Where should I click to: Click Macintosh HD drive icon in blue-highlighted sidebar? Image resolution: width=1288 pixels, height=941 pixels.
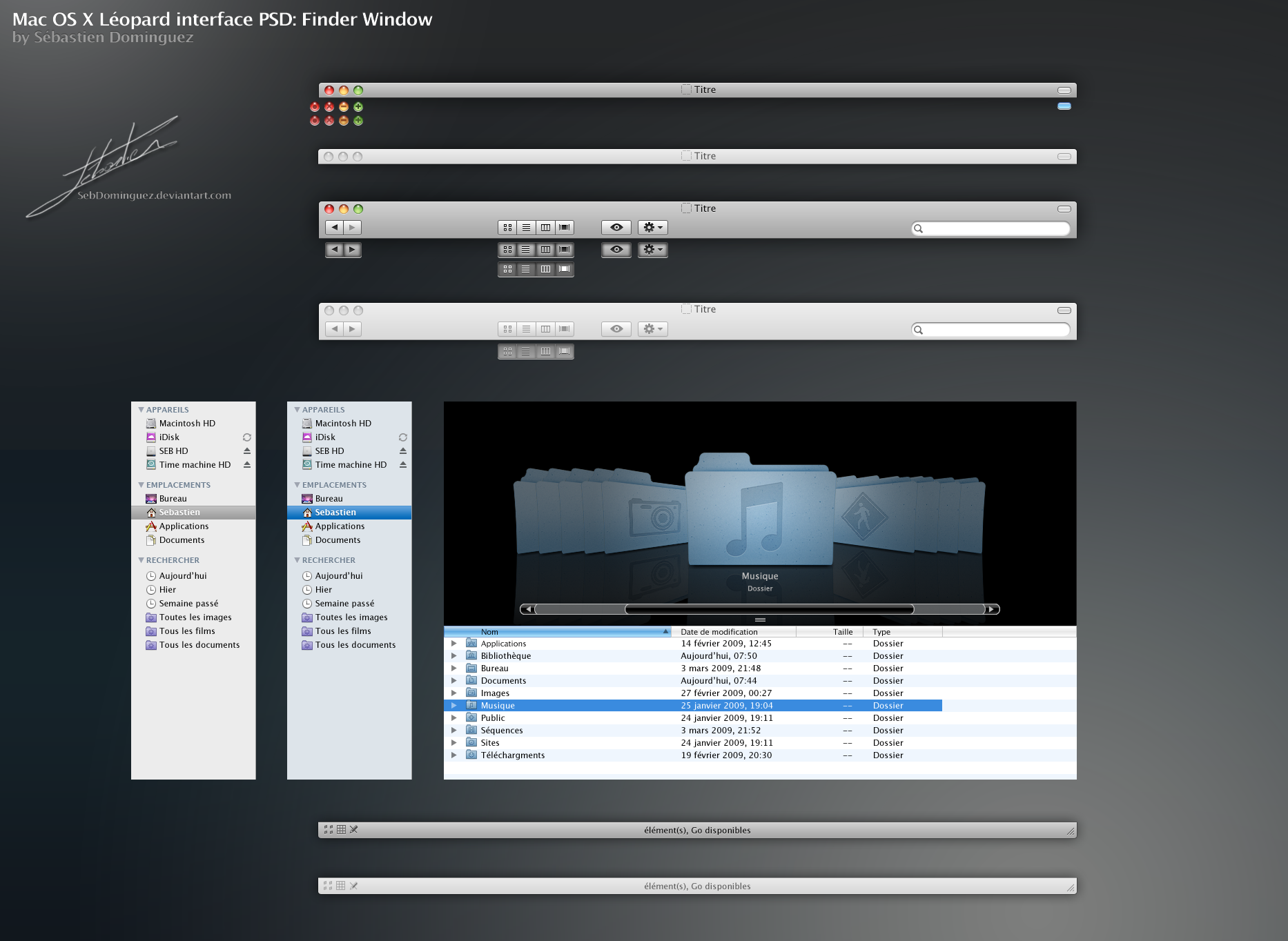pos(307,424)
